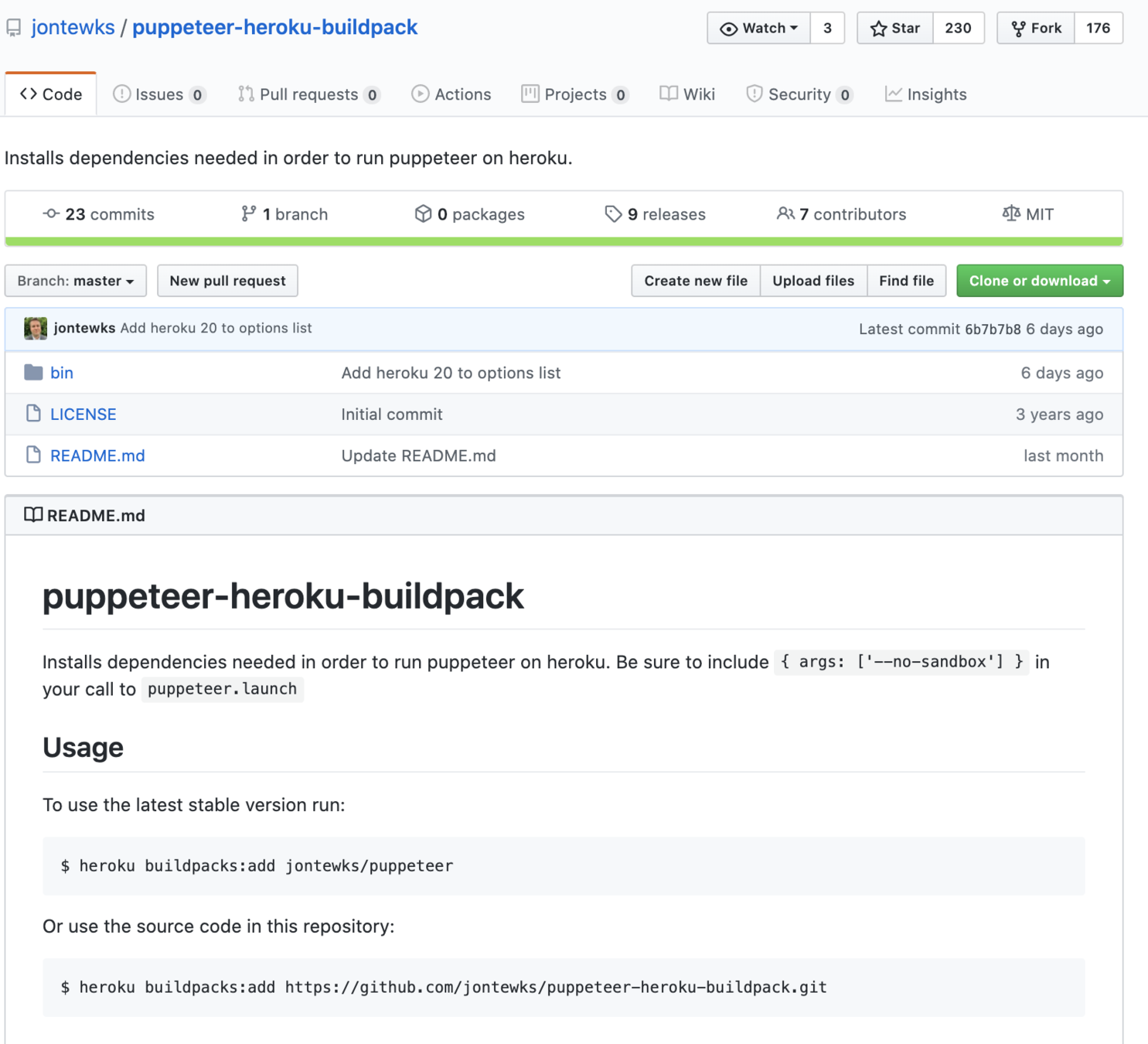Select the Code tab

click(51, 94)
